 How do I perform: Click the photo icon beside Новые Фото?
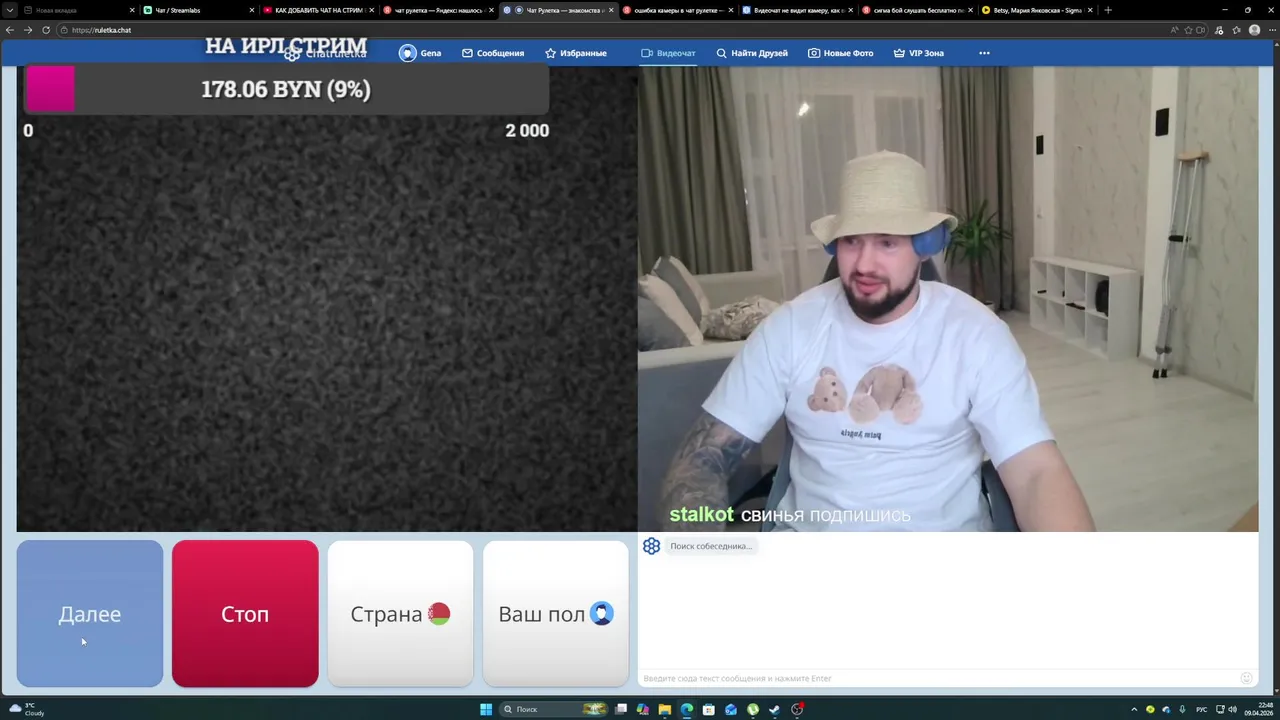click(814, 53)
